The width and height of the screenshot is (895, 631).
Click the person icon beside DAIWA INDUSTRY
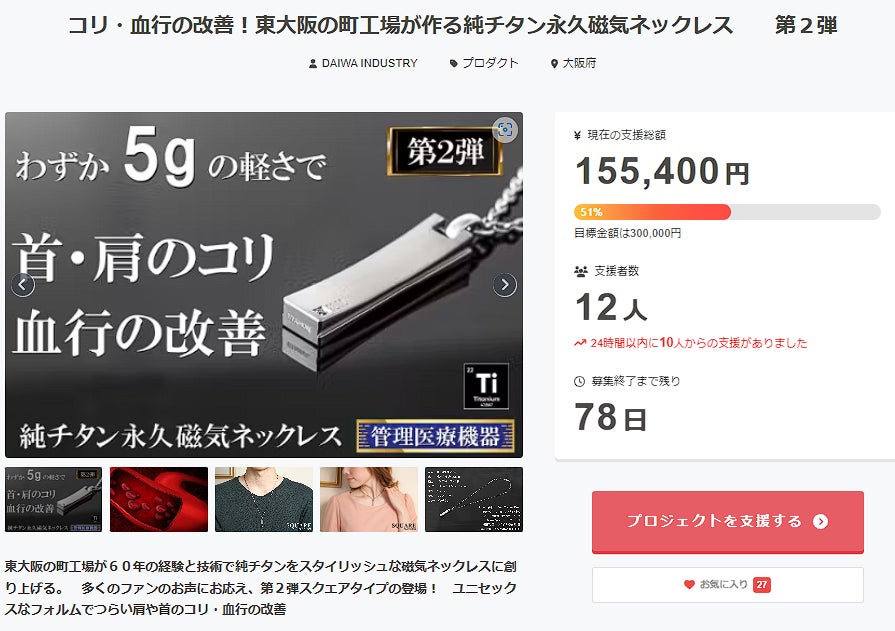(x=313, y=63)
